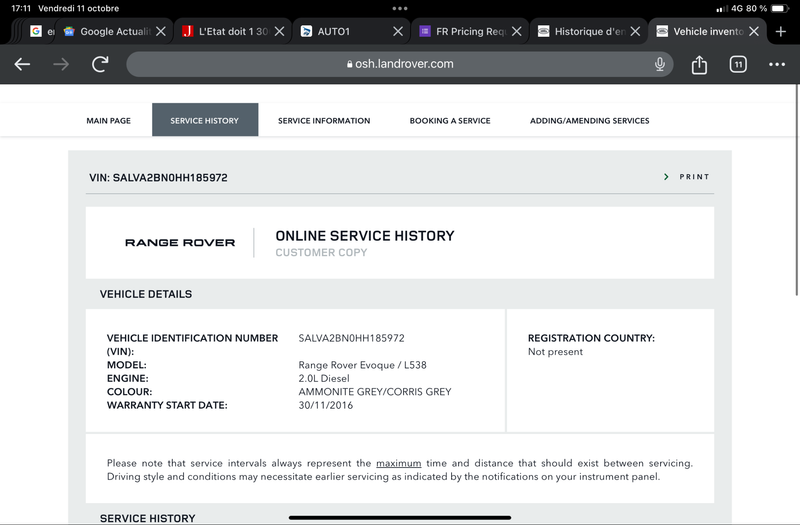
Task: Close the AUTO1 tab
Action: [398, 32]
